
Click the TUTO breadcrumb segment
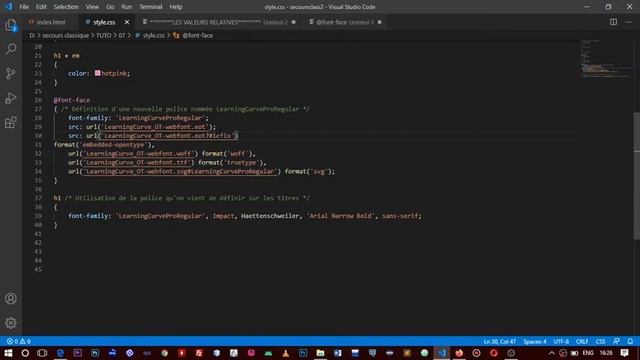click(x=103, y=36)
